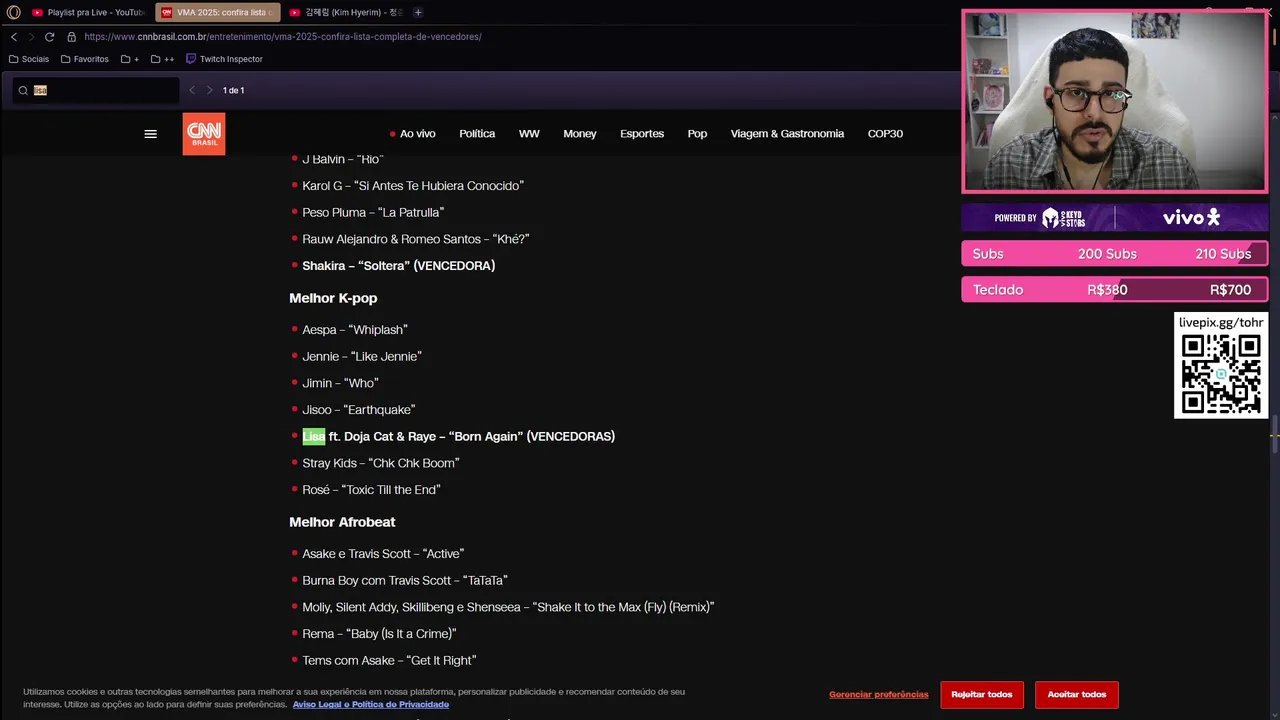Open the Sociais bookmarks folder
The width and height of the screenshot is (1280, 720).
28,59
